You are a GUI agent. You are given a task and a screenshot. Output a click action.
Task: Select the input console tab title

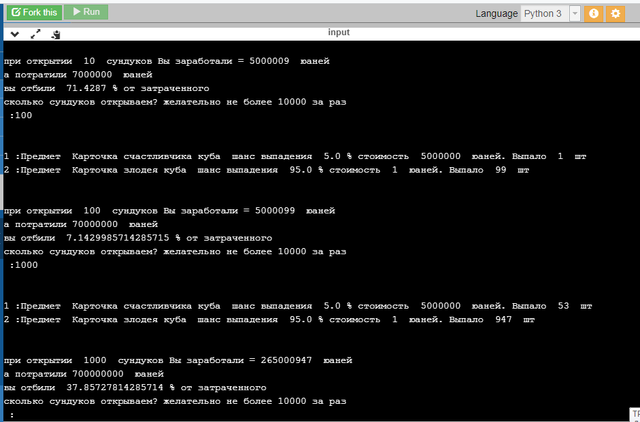coord(339,32)
